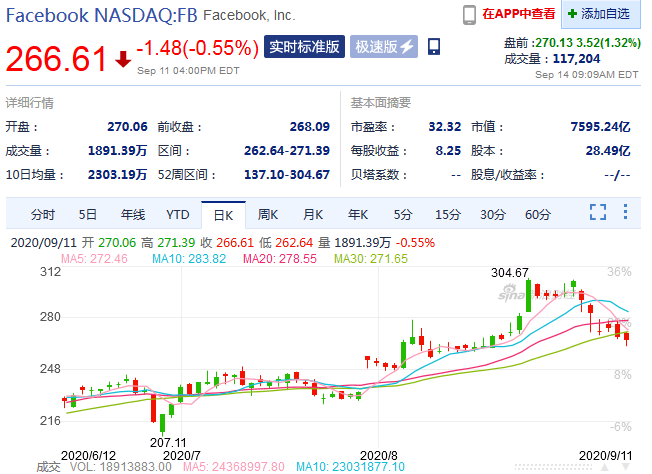
Task: Select the 年线 chart tab
Action: coord(133,215)
